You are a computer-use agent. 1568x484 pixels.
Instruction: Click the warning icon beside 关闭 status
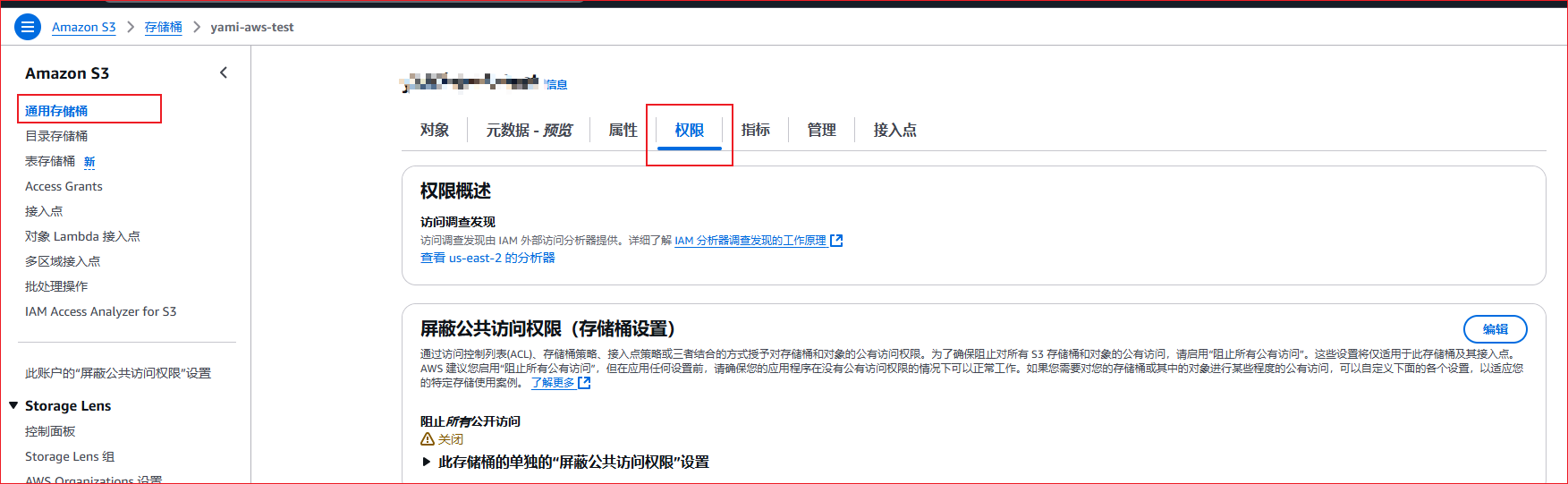(428, 439)
